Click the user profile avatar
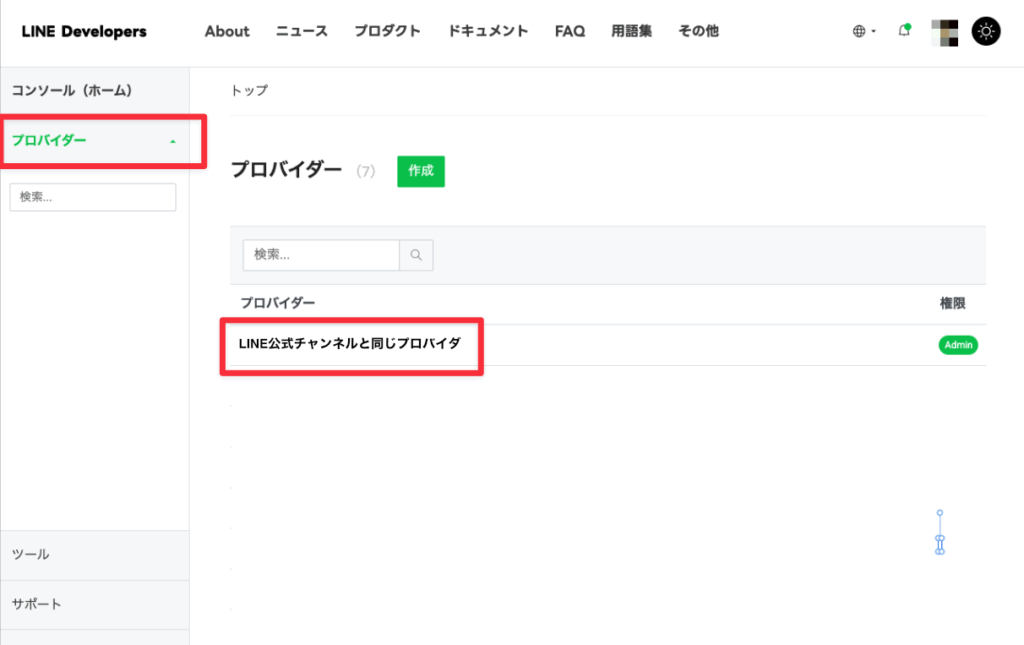This screenshot has width=1024, height=645. click(945, 32)
